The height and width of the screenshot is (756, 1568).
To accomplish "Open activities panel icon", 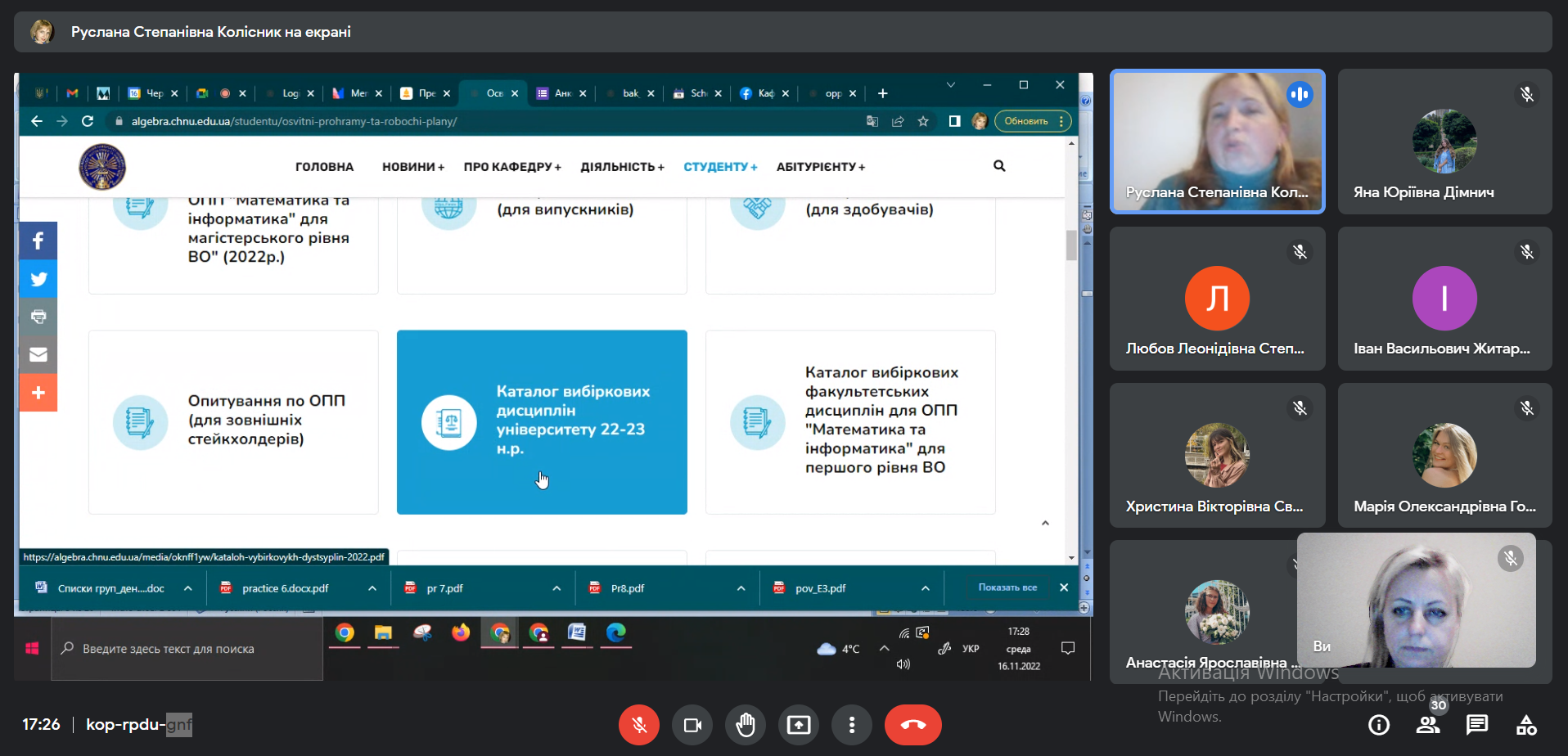I will pyautogui.click(x=1526, y=725).
